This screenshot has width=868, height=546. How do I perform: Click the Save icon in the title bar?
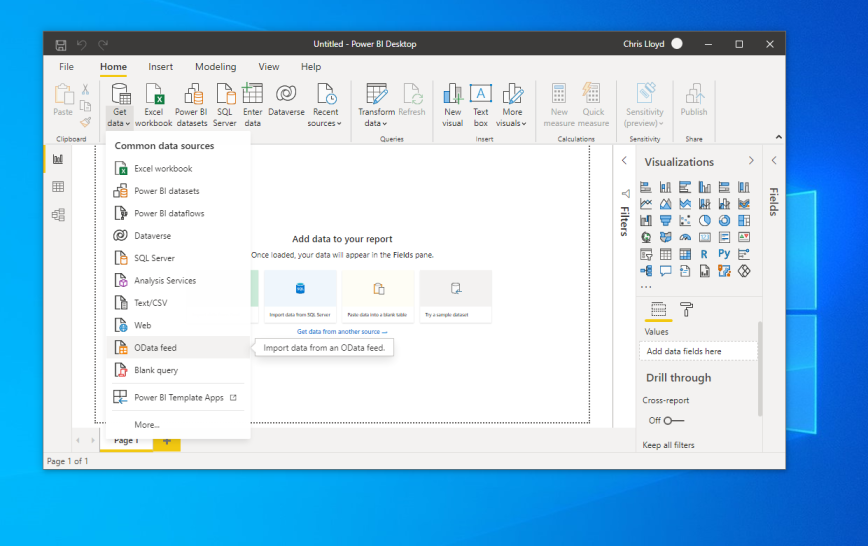[61, 44]
